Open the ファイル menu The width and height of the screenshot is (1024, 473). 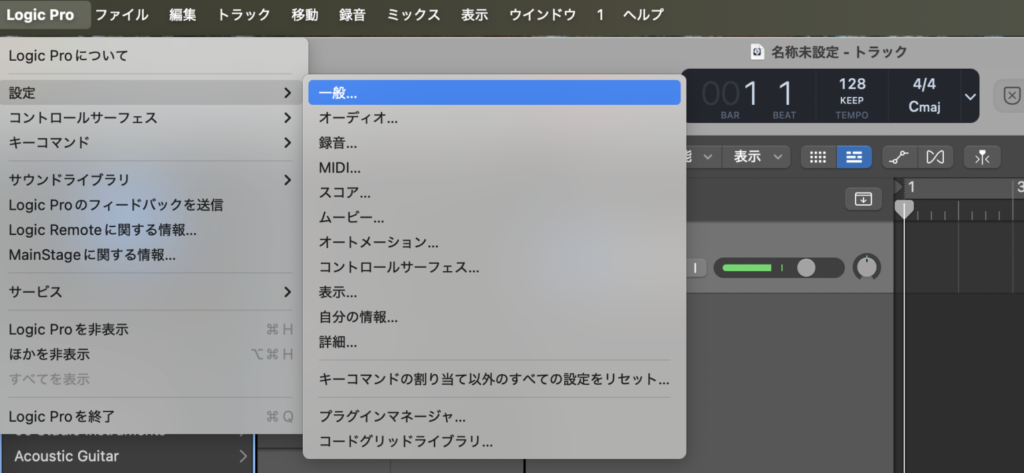pos(122,14)
